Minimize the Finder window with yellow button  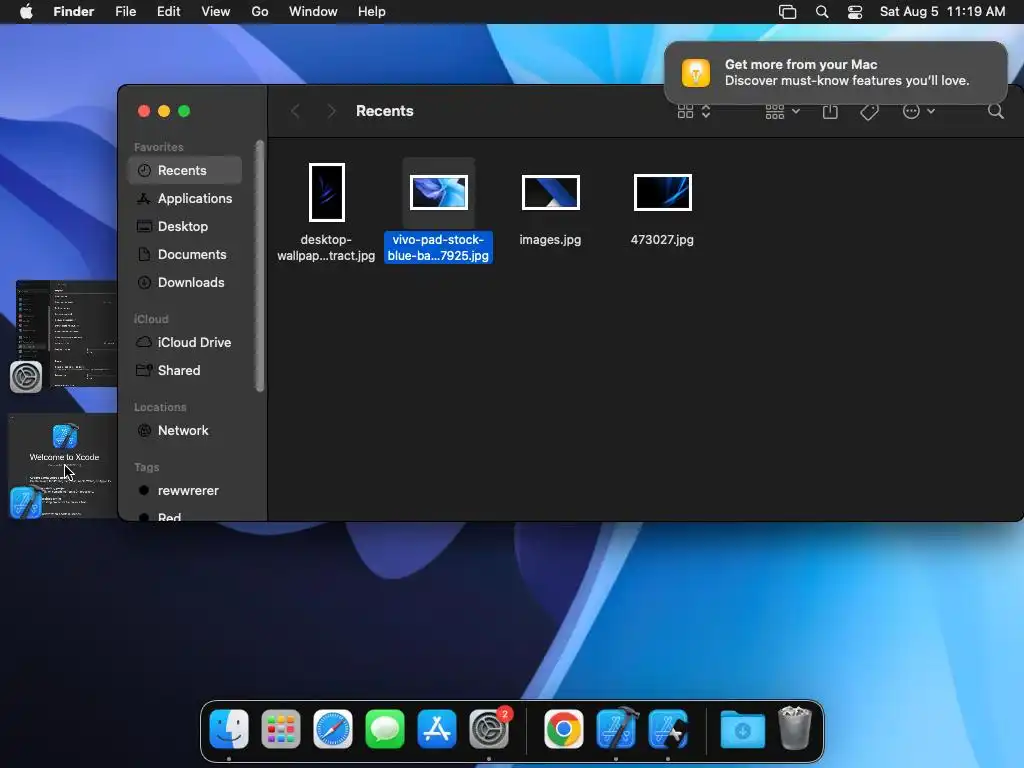(x=164, y=111)
